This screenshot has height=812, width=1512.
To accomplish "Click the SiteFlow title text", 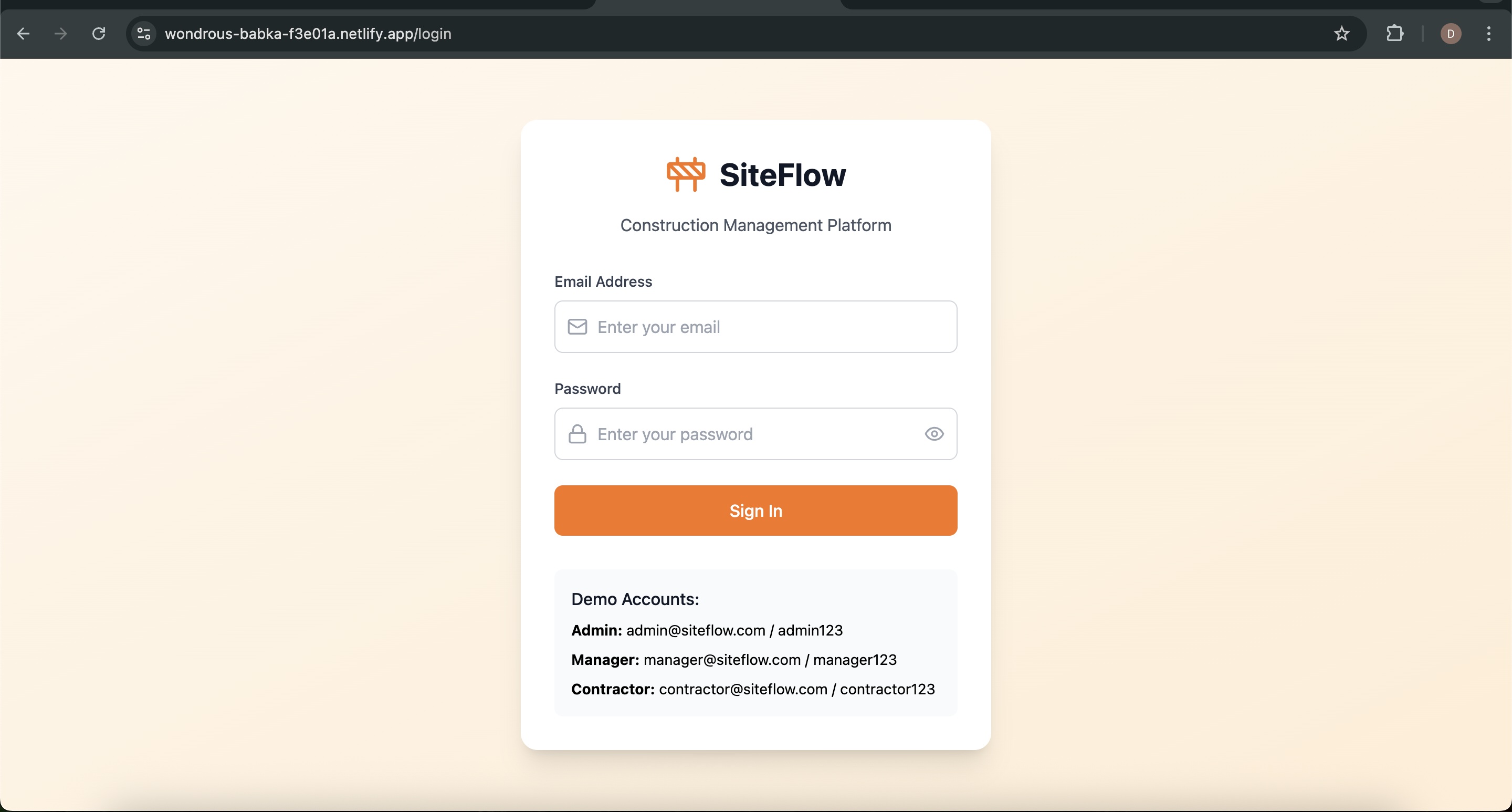I will [x=782, y=175].
